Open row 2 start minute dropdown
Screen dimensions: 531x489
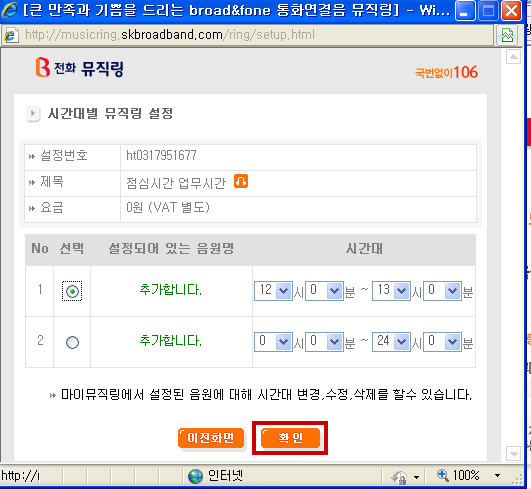coord(324,342)
